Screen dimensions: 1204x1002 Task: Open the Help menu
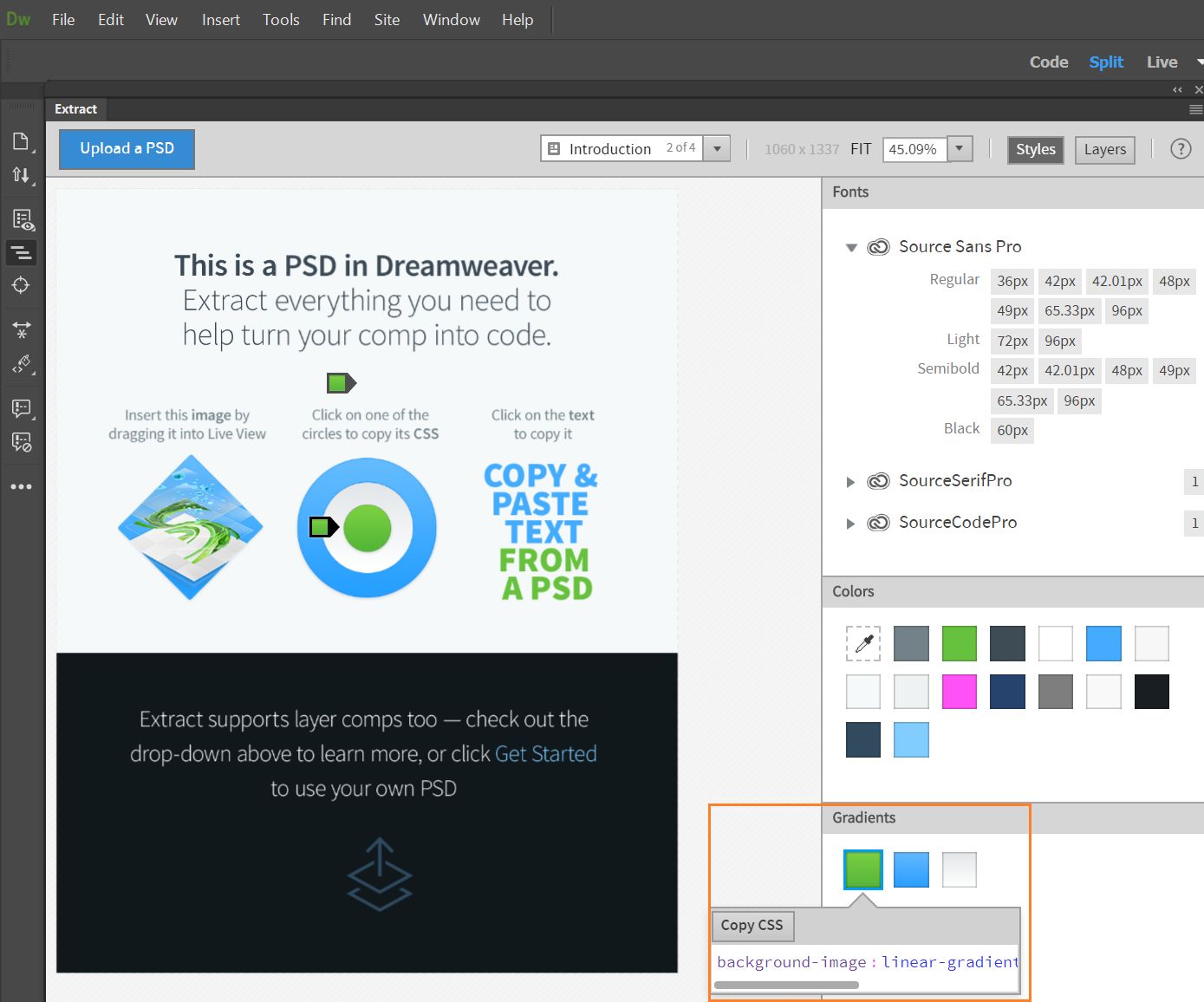pyautogui.click(x=517, y=19)
